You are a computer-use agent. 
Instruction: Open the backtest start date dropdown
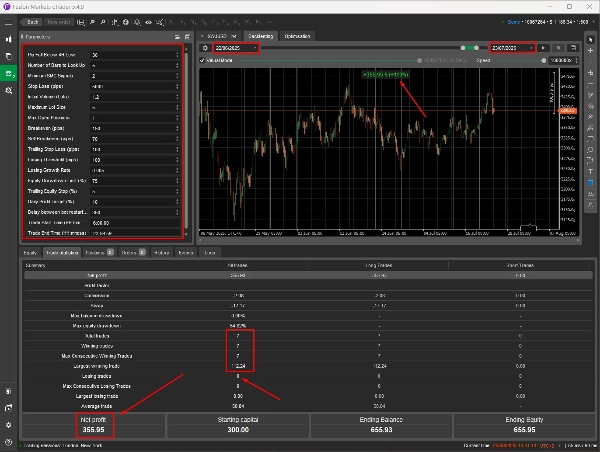[236, 48]
